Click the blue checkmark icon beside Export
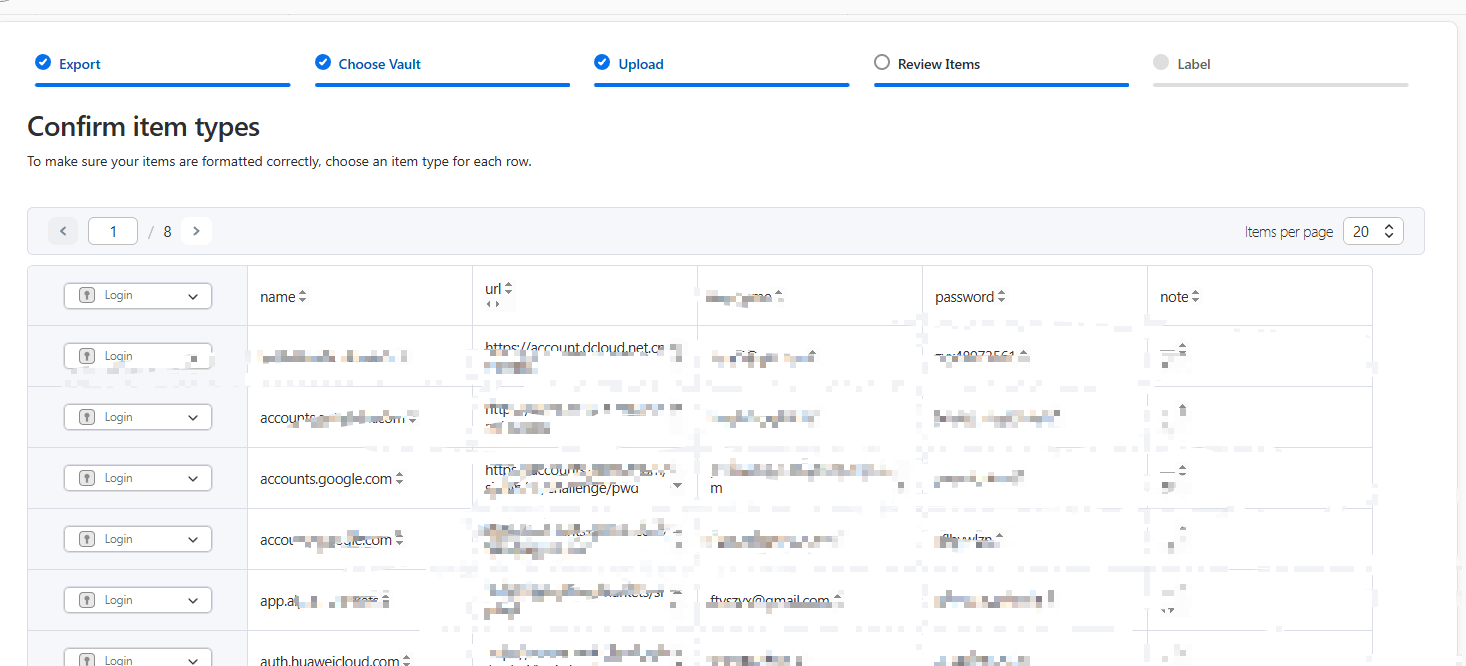1466x666 pixels. click(43, 63)
